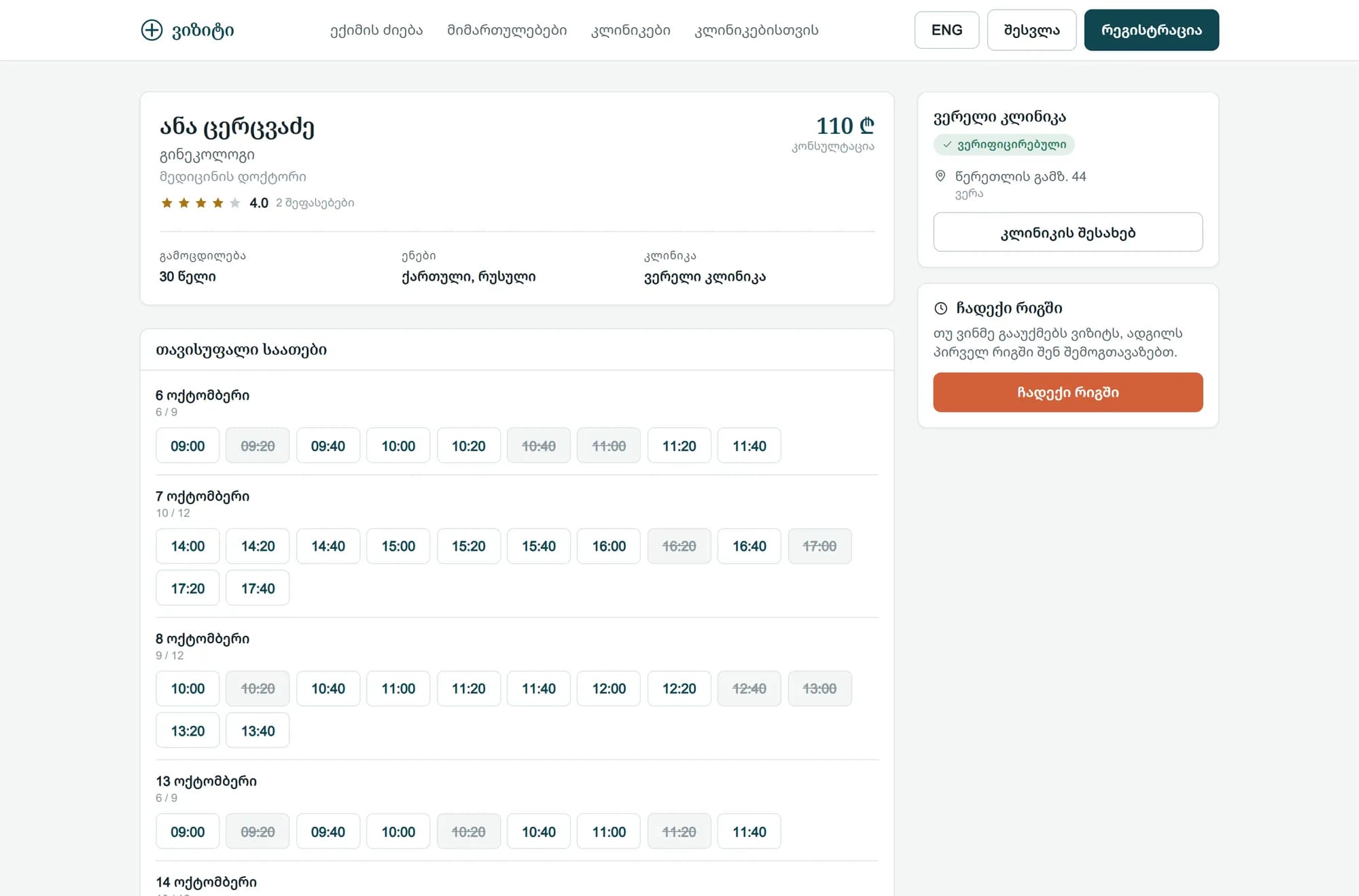Screen dimensions: 1359x896
Task: Click the 110 ₾ consultation price
Action: tap(845, 126)
